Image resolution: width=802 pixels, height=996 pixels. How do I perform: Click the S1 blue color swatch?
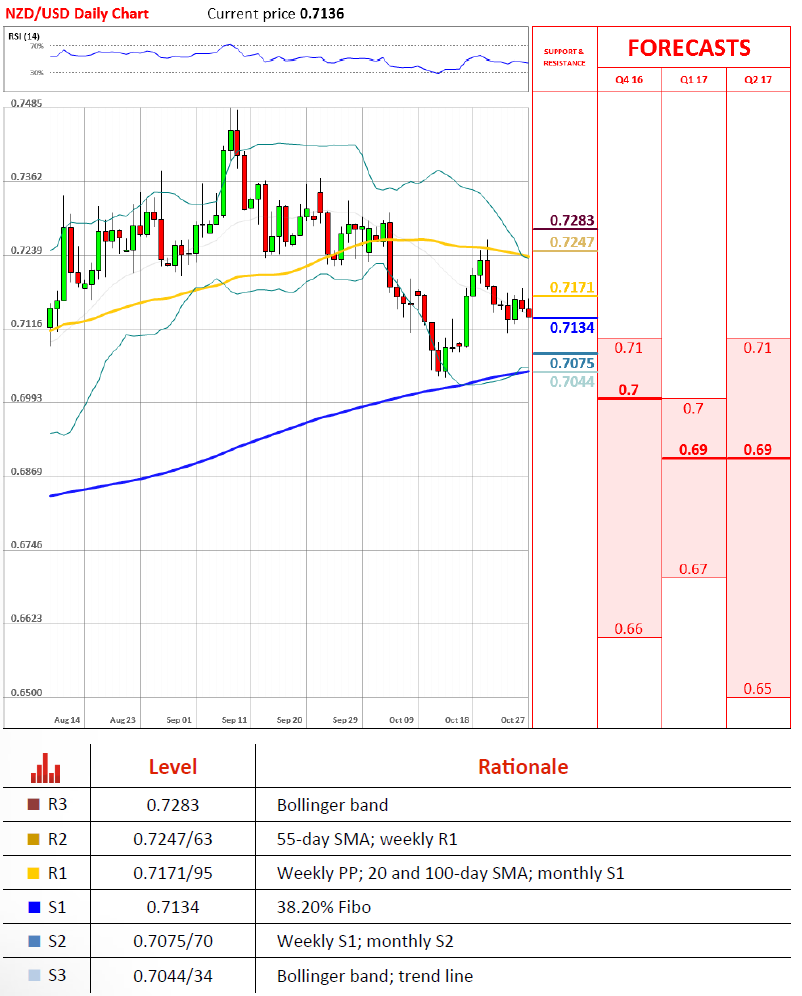34,907
